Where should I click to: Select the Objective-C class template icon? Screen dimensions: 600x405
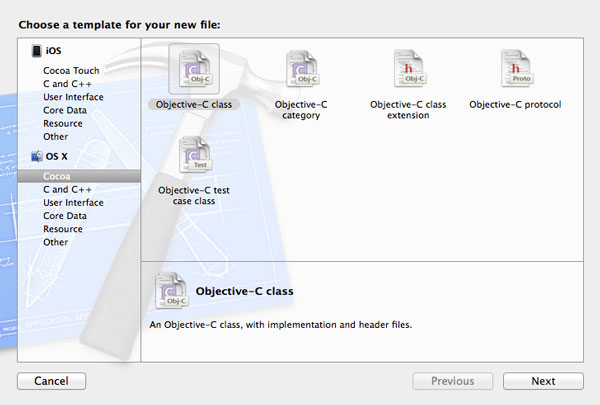(194, 69)
